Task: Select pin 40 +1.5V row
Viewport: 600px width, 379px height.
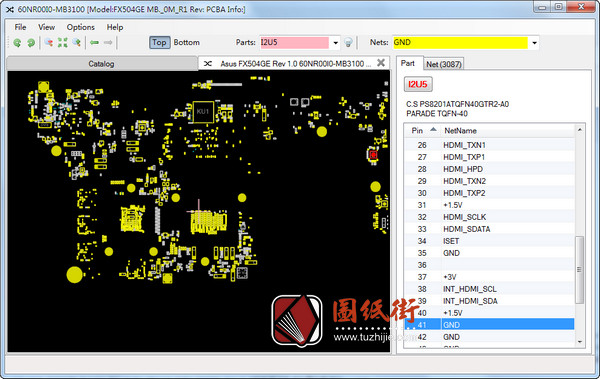Action: click(x=489, y=313)
